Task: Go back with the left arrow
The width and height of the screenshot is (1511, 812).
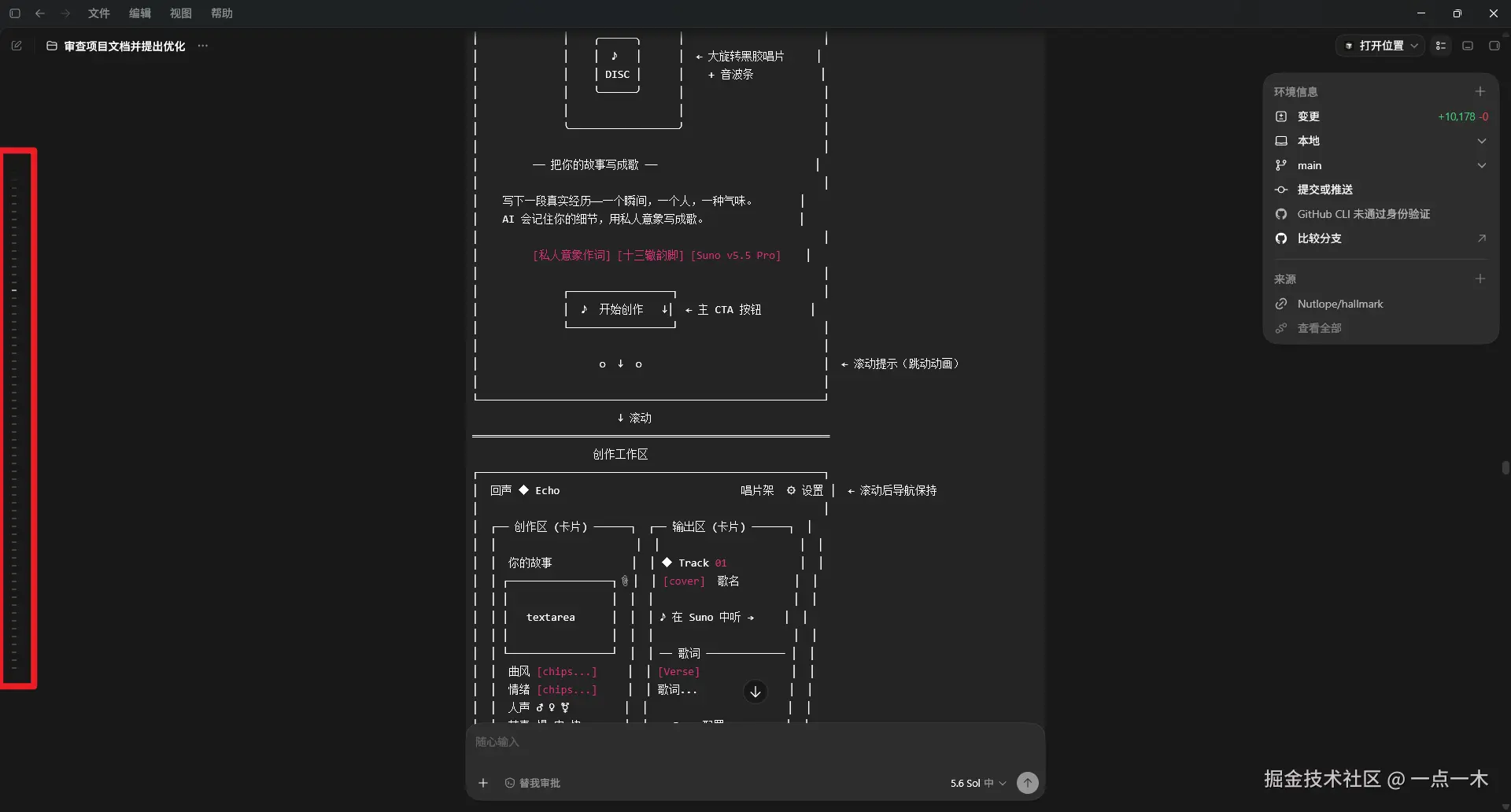Action: (40, 13)
